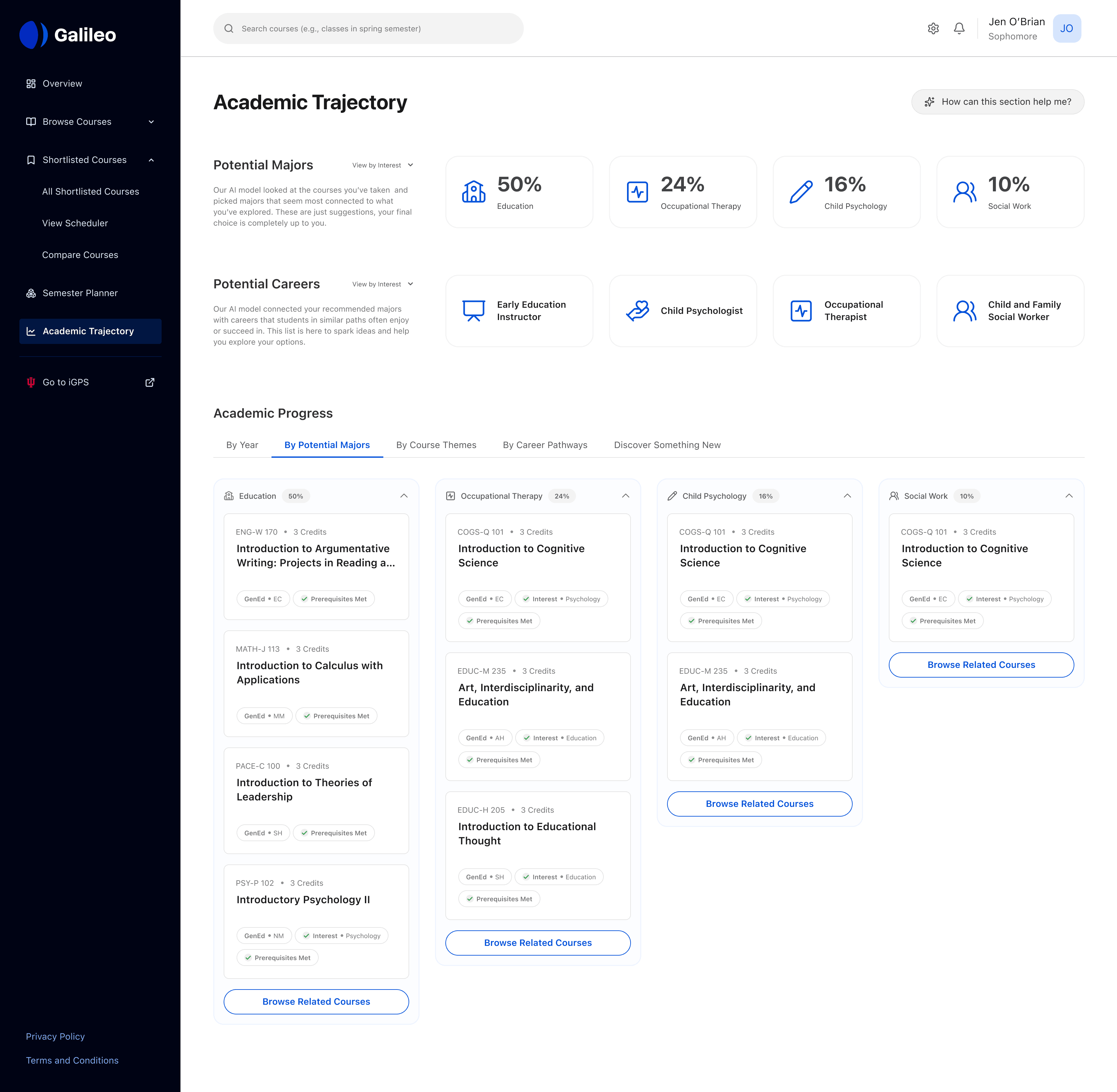
Task: Click the Early Education Instructor presentation icon
Action: (473, 311)
